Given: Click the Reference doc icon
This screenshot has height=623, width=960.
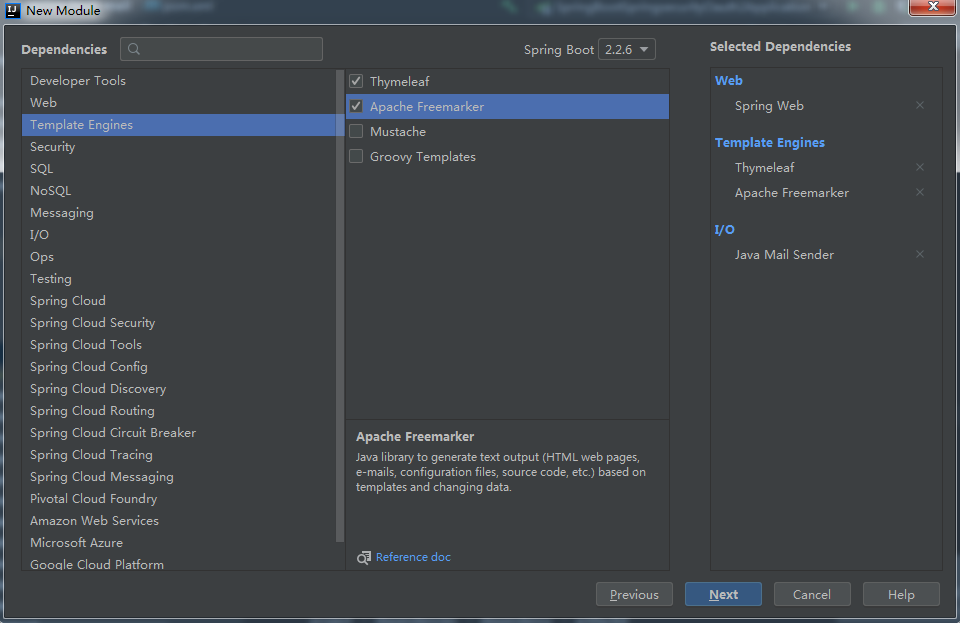Looking at the screenshot, I should (x=364, y=558).
